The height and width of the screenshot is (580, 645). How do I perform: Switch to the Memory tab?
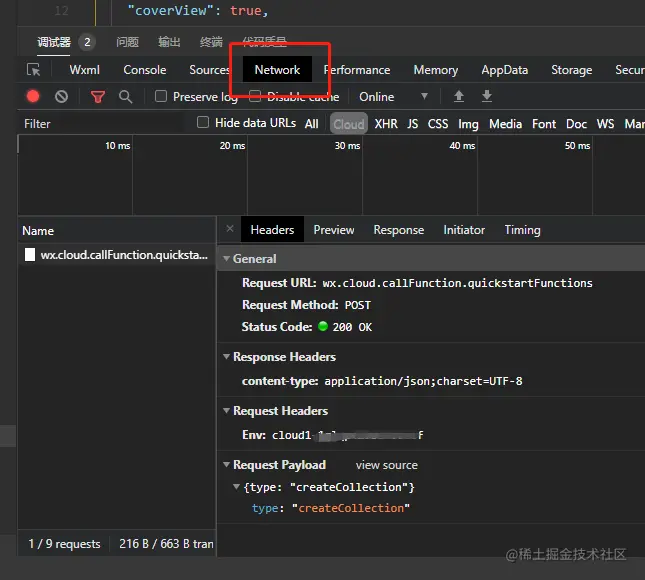[436, 70]
